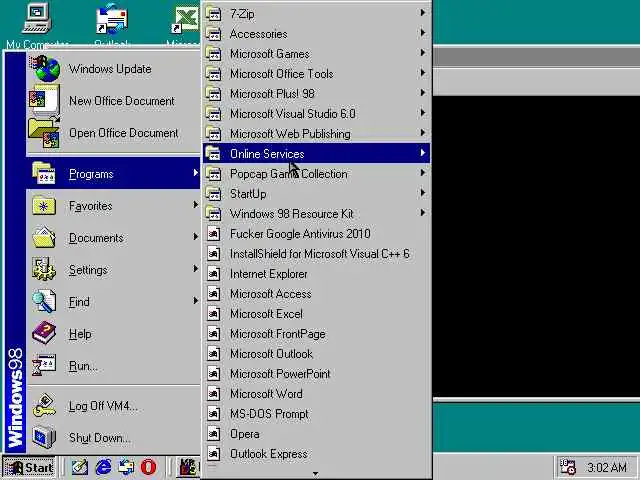Launch Opera from the Quick Launch bar

(149, 467)
